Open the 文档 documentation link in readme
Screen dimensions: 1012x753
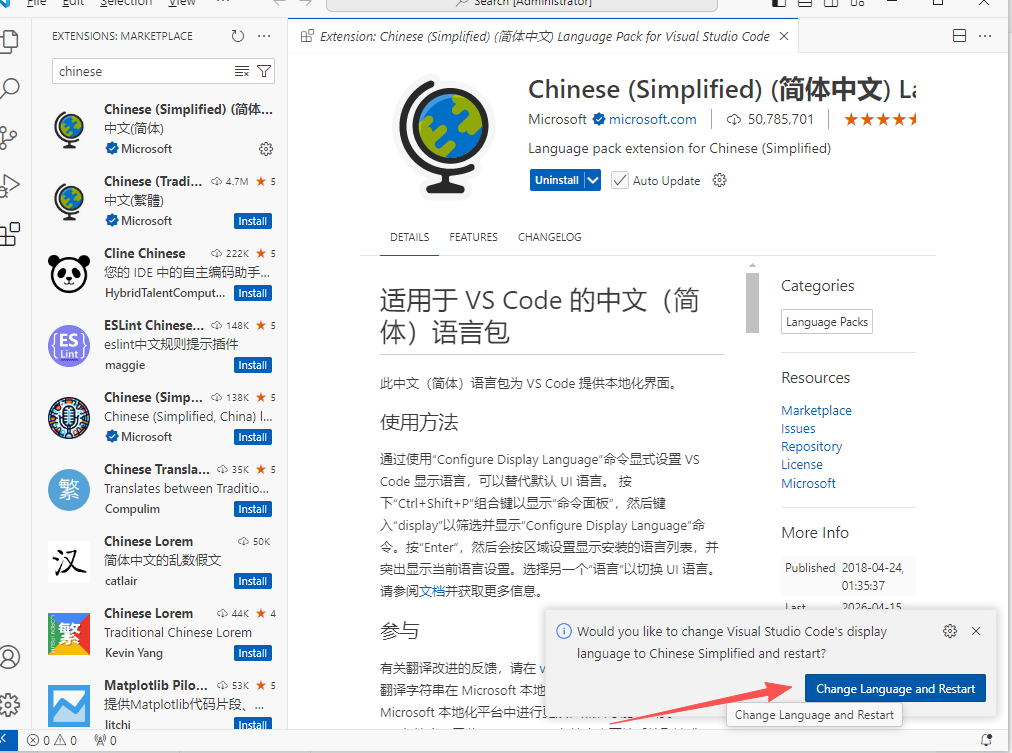coord(432,591)
